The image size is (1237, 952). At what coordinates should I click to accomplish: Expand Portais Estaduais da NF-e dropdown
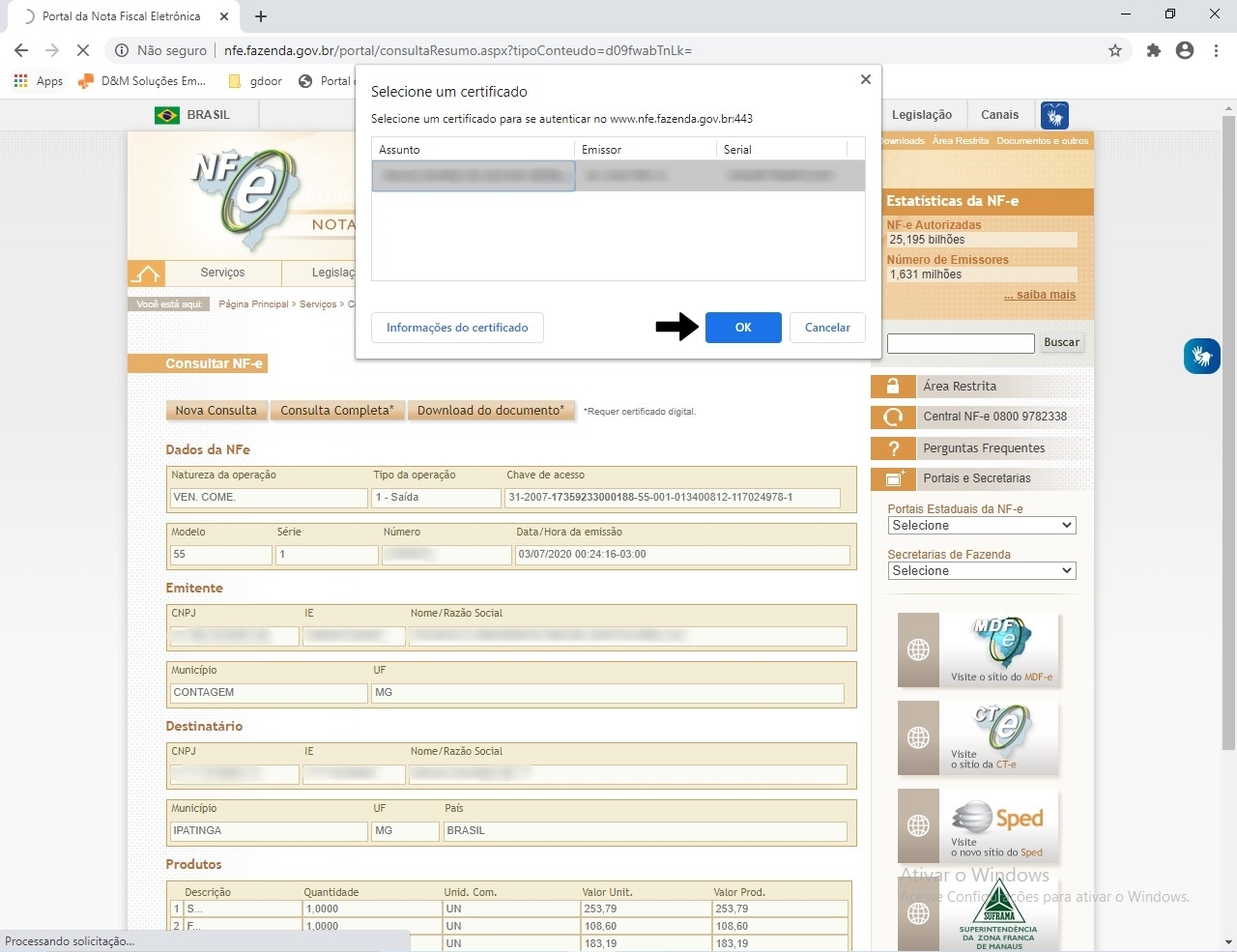[982, 526]
